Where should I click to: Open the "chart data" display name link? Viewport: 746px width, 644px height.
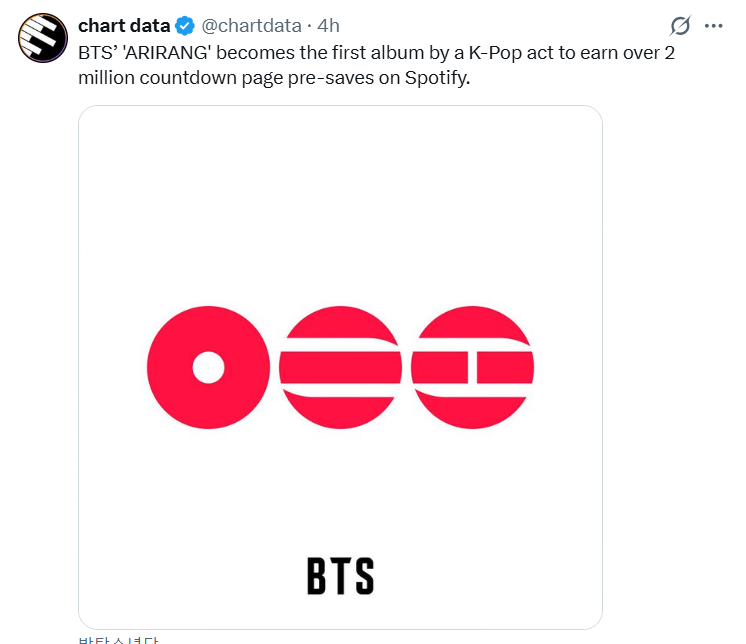(124, 26)
